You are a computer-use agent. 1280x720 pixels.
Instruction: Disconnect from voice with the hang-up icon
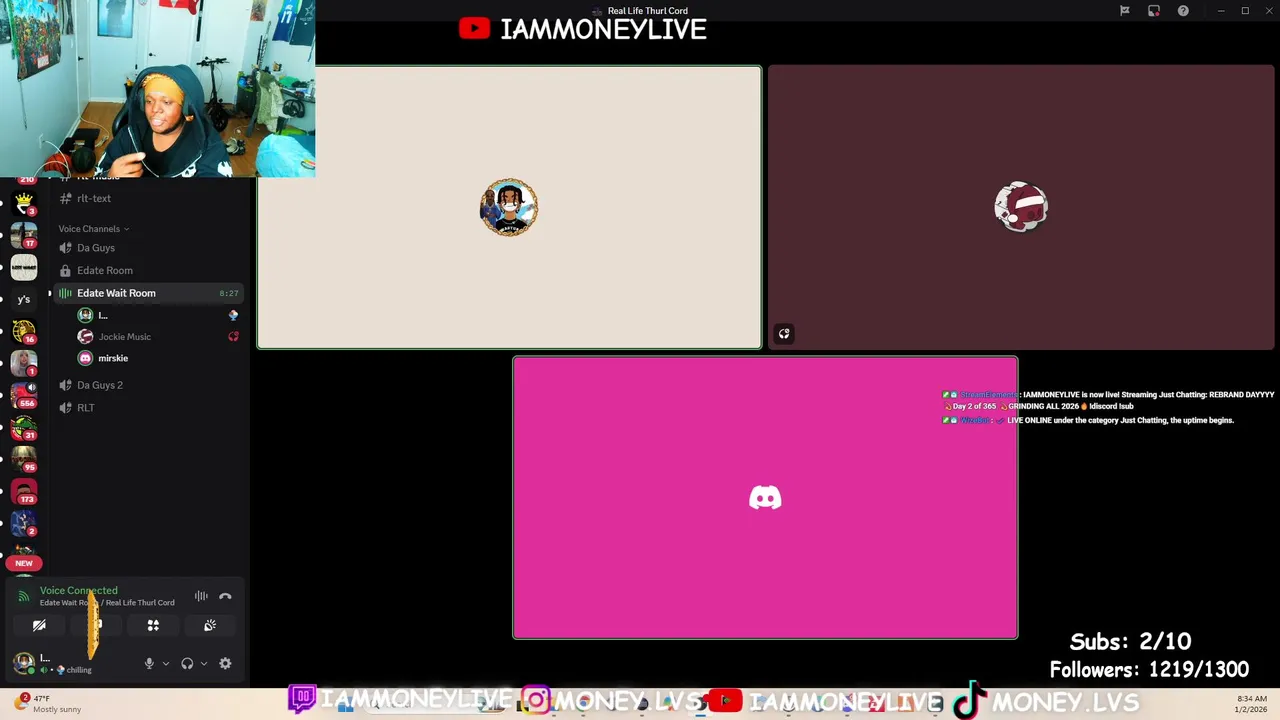pyautogui.click(x=225, y=596)
